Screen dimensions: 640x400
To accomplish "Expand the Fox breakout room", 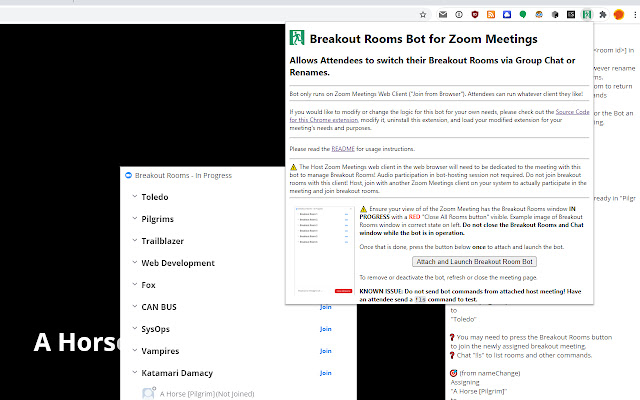I will (135, 284).
